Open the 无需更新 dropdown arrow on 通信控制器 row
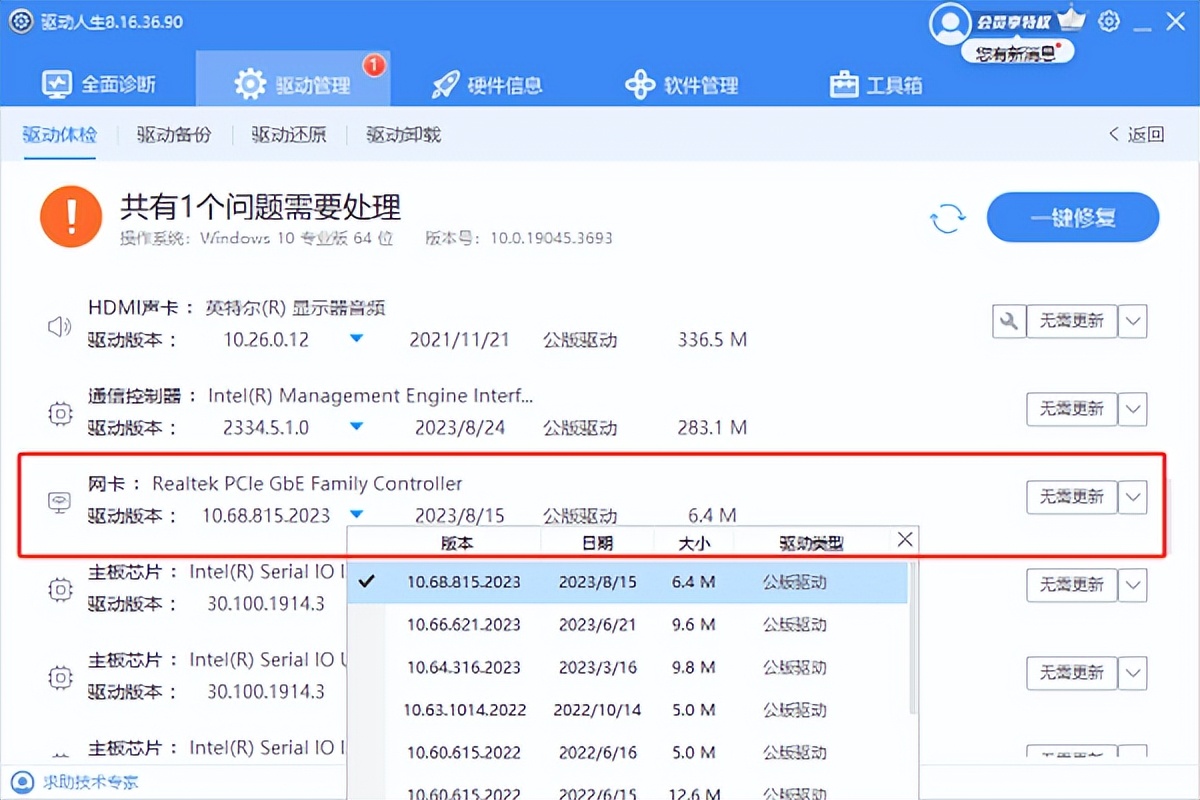Image resolution: width=1200 pixels, height=800 pixels. pos(1133,409)
